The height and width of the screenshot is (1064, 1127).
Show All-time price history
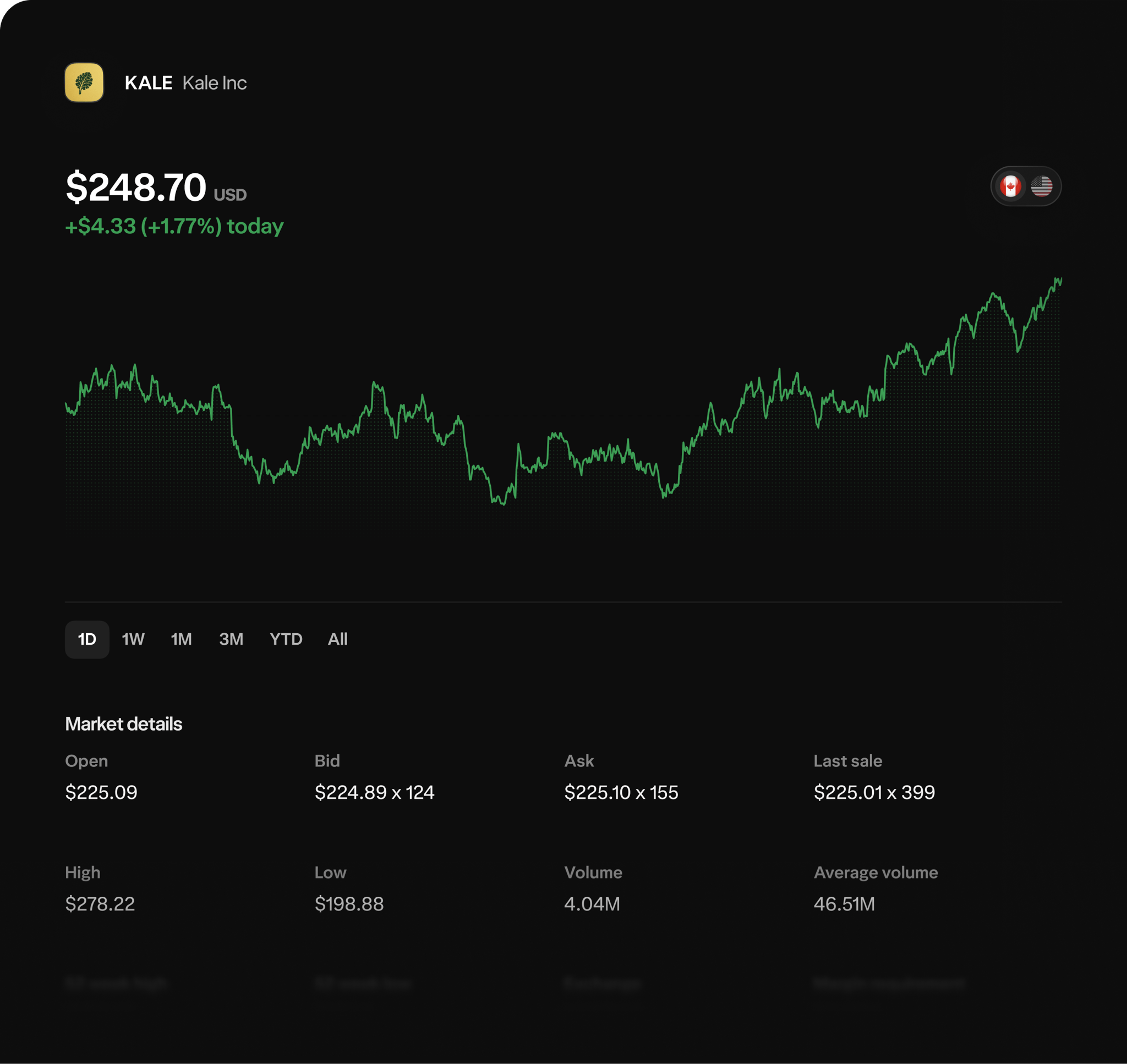pos(337,639)
